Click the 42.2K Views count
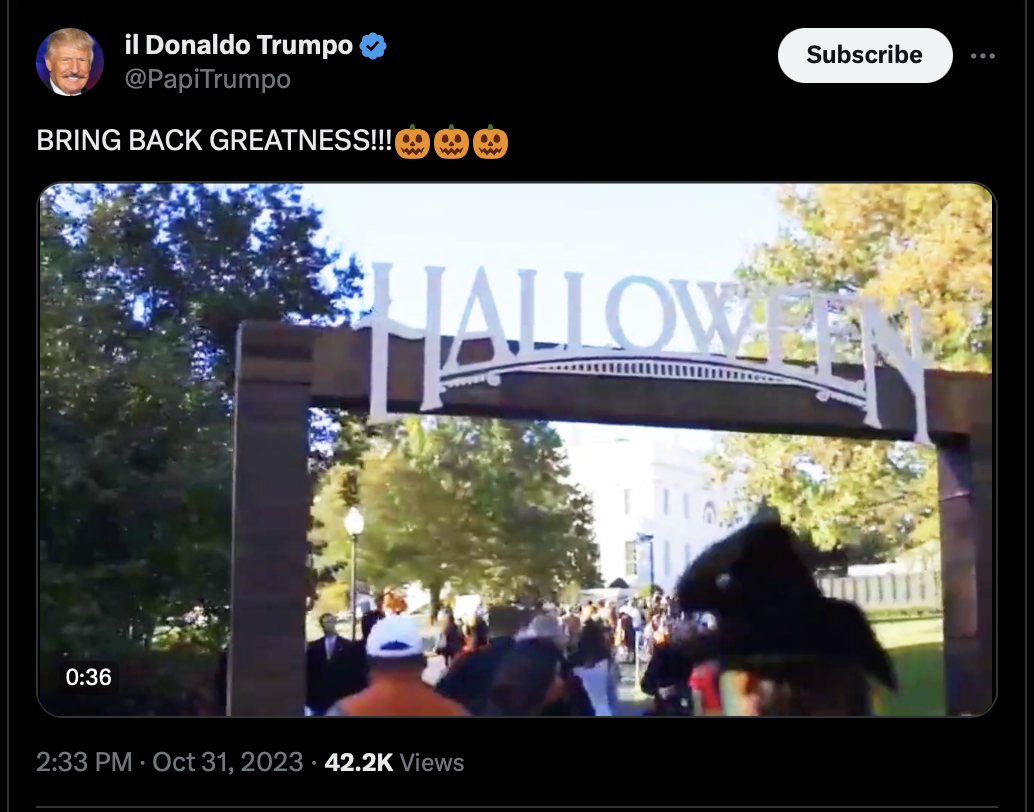Image resolution: width=1034 pixels, height=812 pixels. [x=394, y=762]
